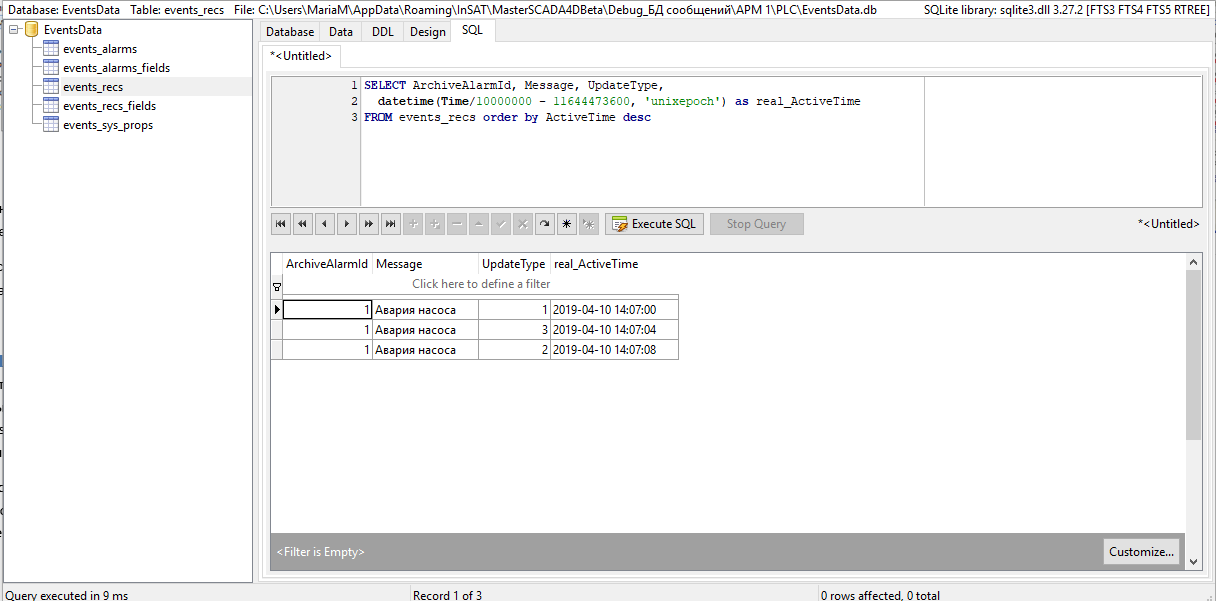Select the events_recs table icon in sidebar
Image resolution: width=1216 pixels, height=601 pixels.
52,87
